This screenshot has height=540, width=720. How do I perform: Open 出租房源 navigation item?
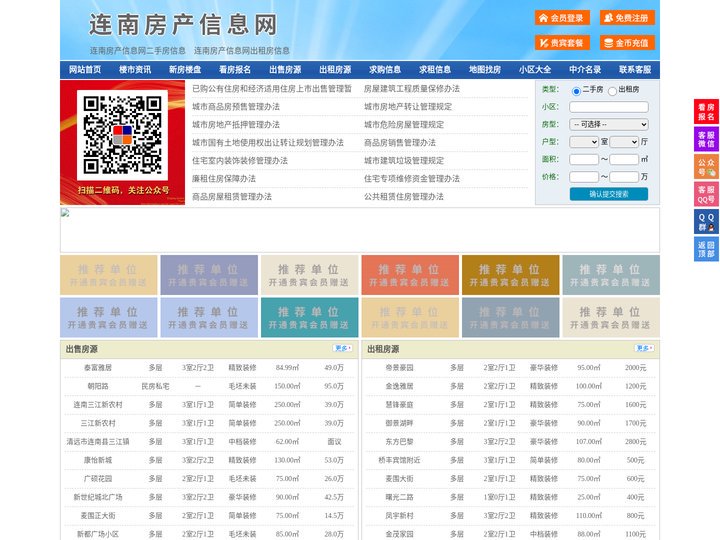coord(335,70)
